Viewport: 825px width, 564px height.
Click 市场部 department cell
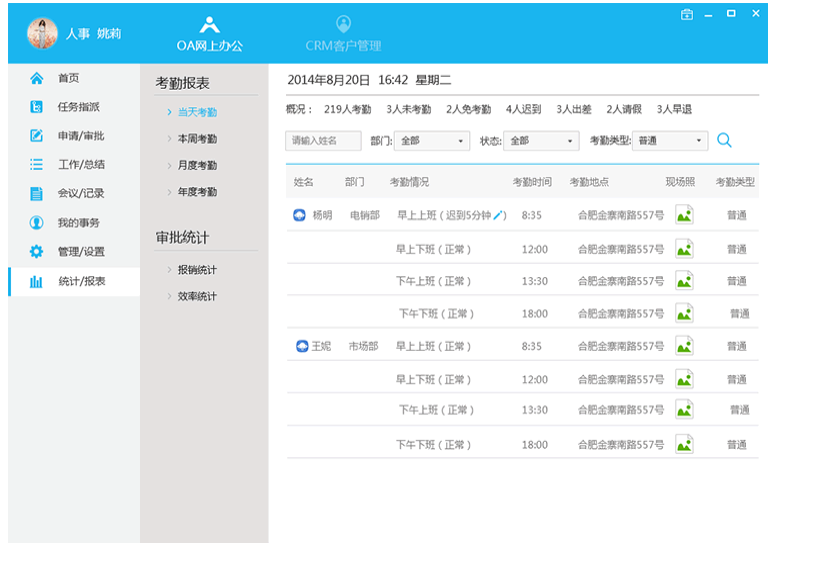click(364, 346)
